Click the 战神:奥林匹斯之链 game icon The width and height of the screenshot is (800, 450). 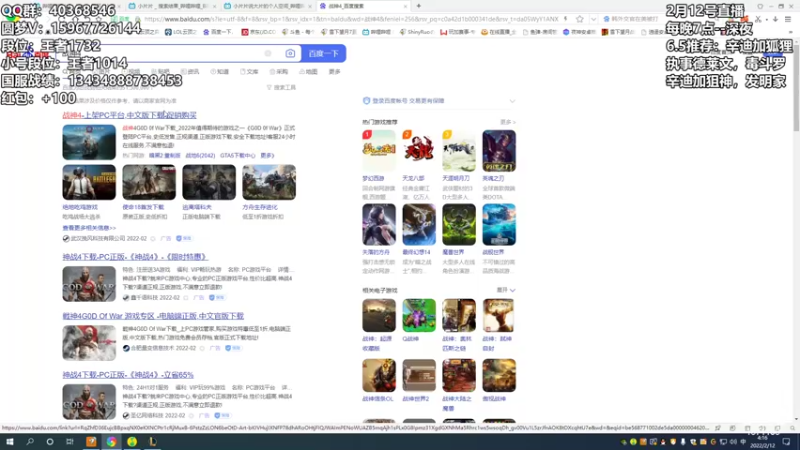click(459, 315)
